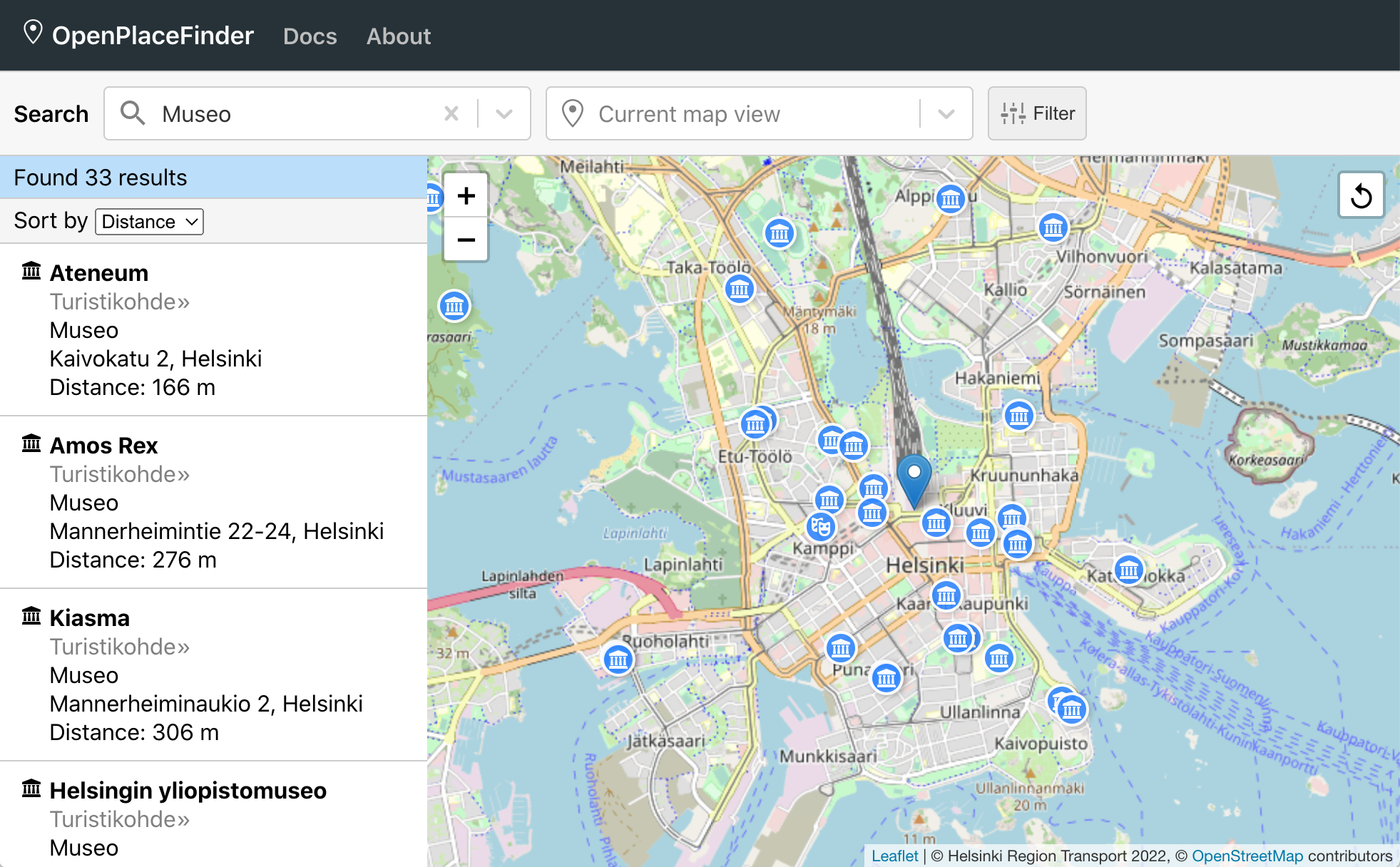Click the theater masks marker near Kamppi
This screenshot has width=1400, height=867.
coord(821,527)
